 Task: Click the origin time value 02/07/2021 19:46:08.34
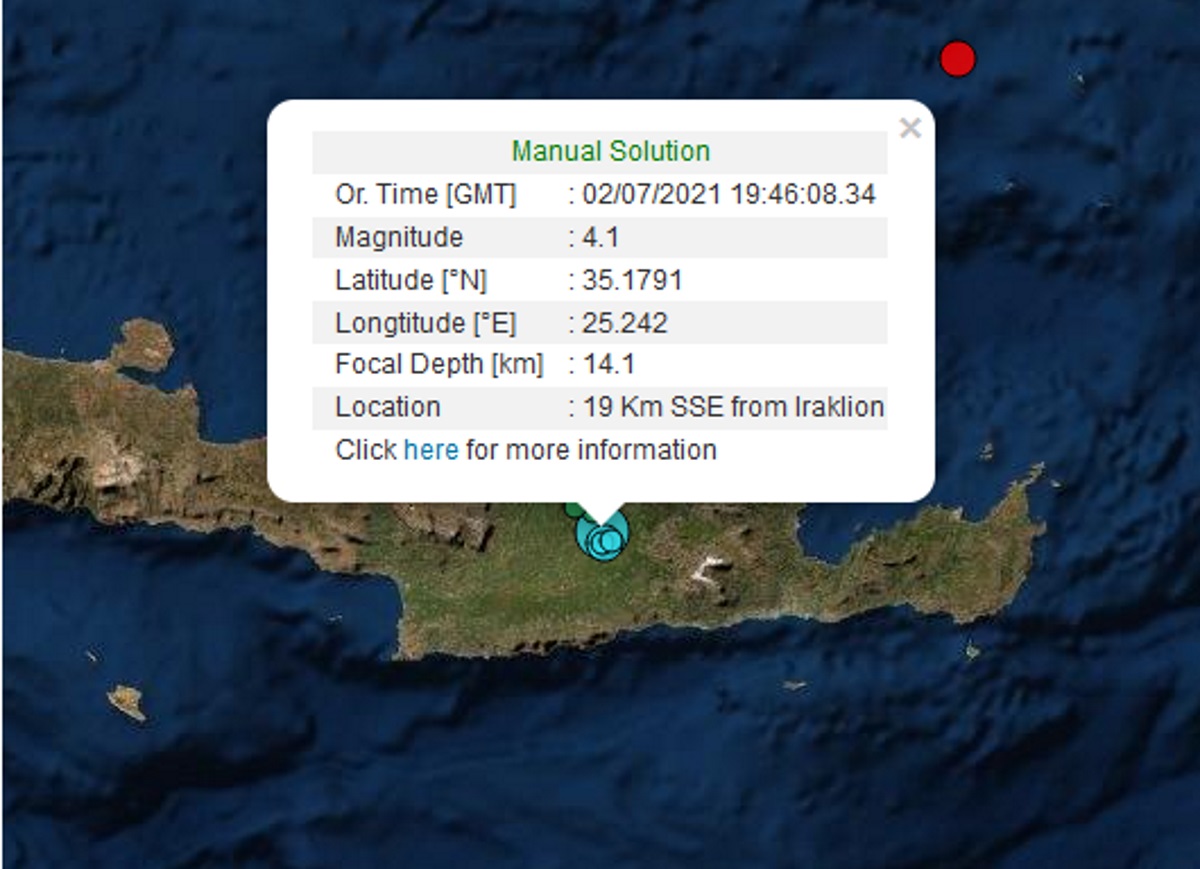[x=728, y=195]
